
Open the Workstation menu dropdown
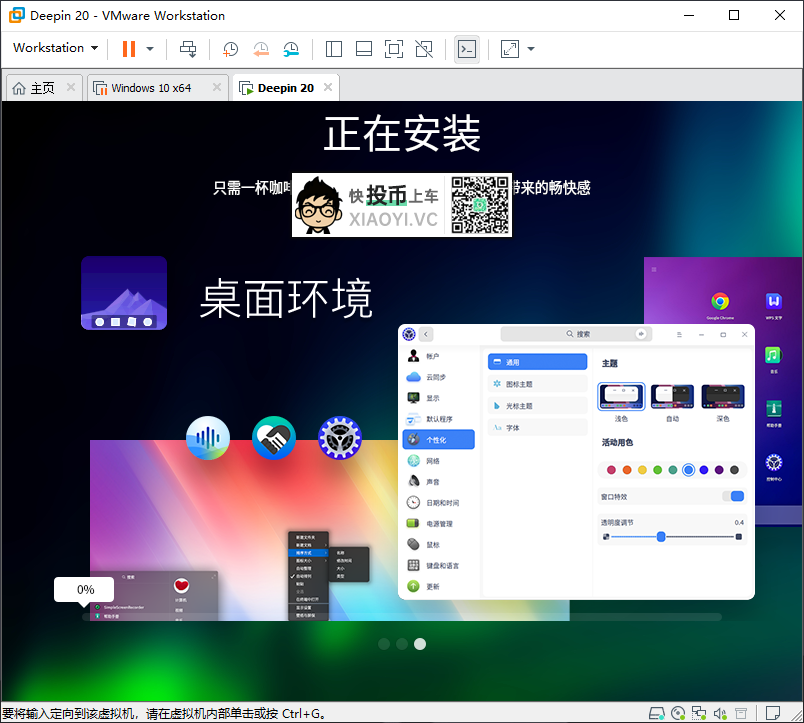(55, 48)
